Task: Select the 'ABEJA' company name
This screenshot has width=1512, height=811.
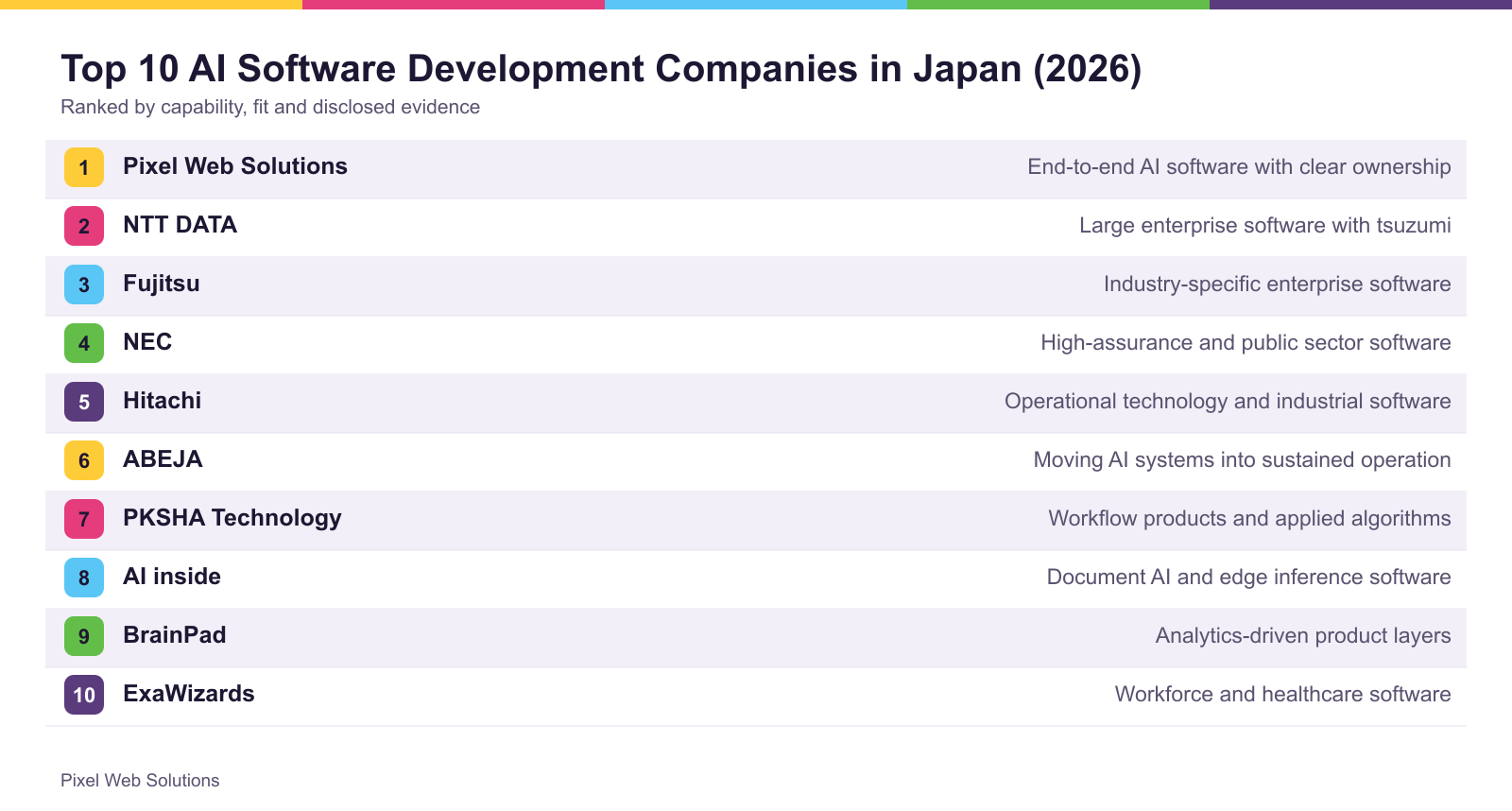Action: pyautogui.click(x=163, y=459)
